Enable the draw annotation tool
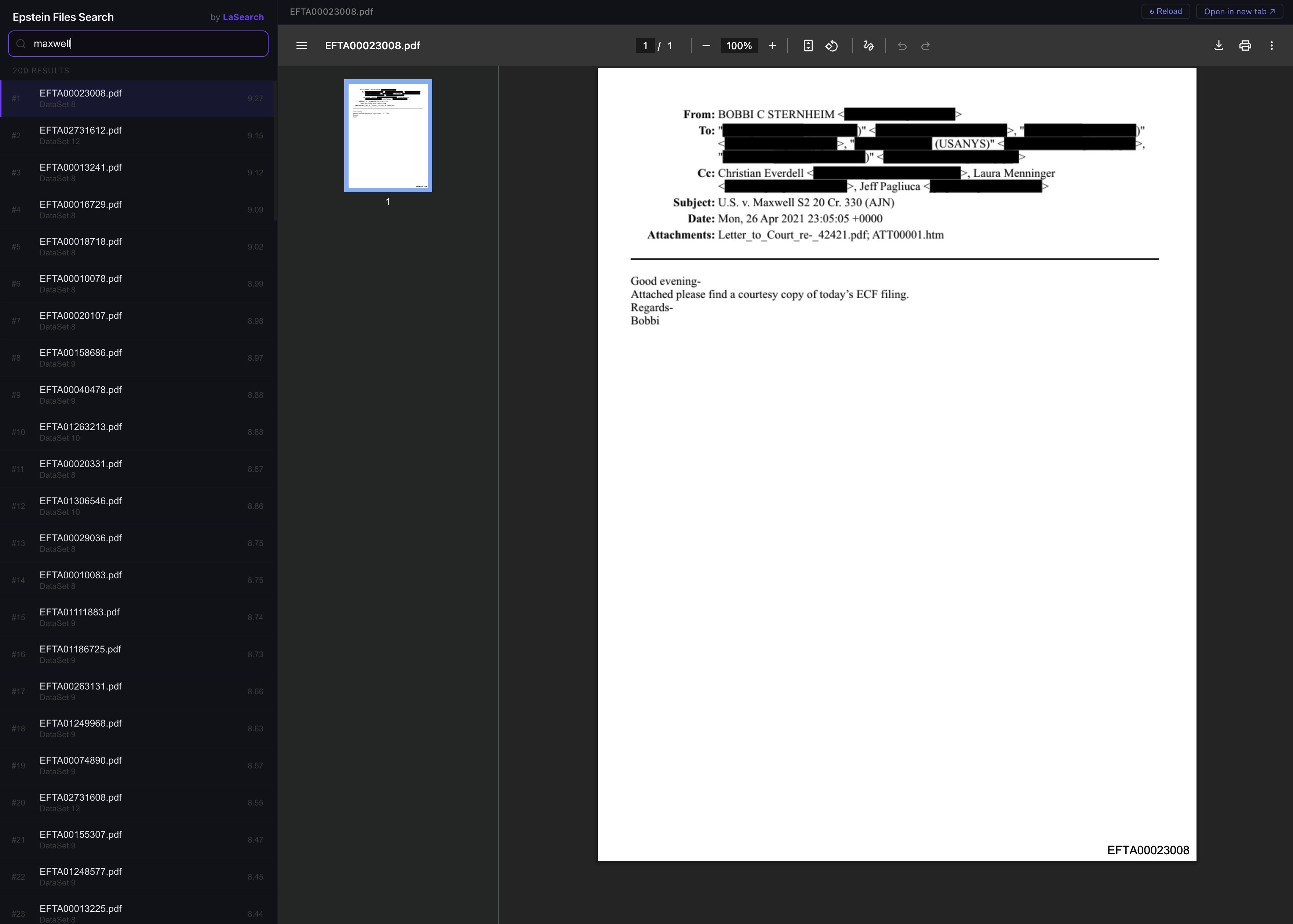This screenshot has height=924, width=1293. pyautogui.click(x=868, y=46)
